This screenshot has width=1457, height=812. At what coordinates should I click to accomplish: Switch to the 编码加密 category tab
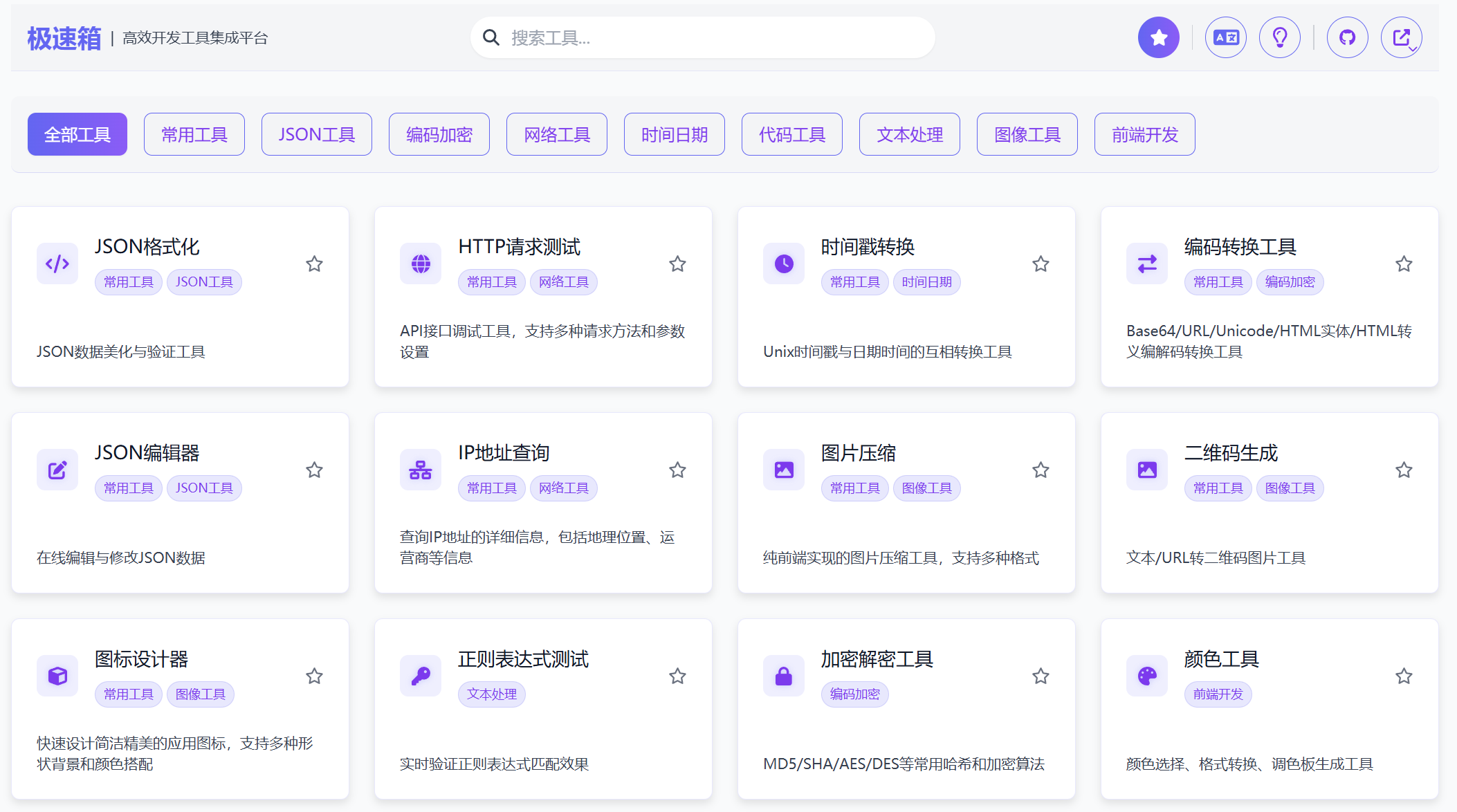(x=439, y=134)
